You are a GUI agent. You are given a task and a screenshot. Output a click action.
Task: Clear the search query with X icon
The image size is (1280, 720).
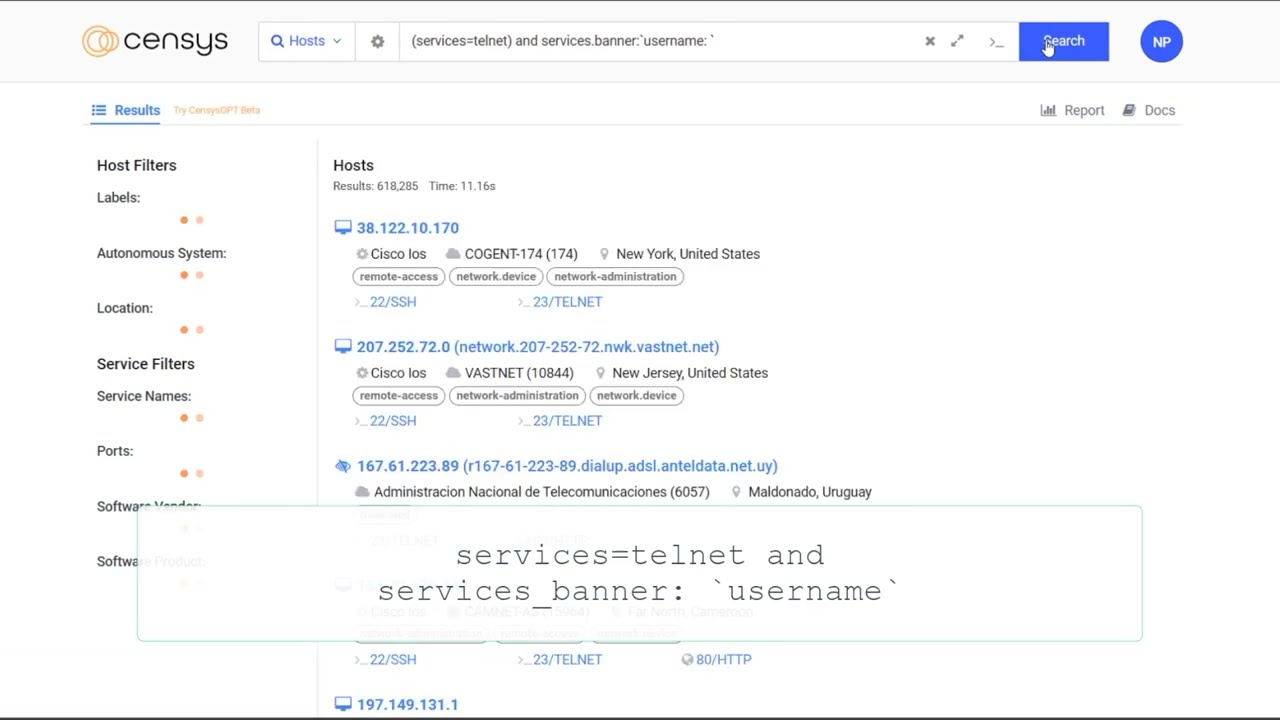pos(930,41)
